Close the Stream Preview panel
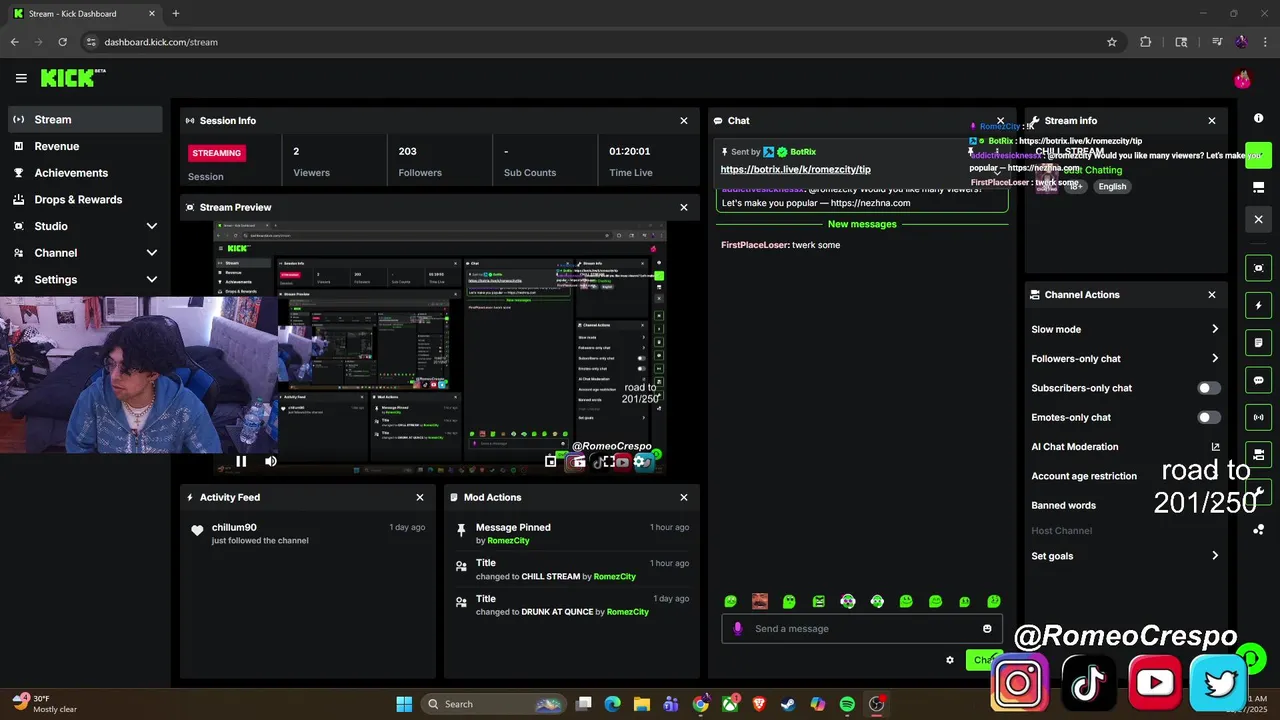Viewport: 1280px width, 720px height. [684, 207]
